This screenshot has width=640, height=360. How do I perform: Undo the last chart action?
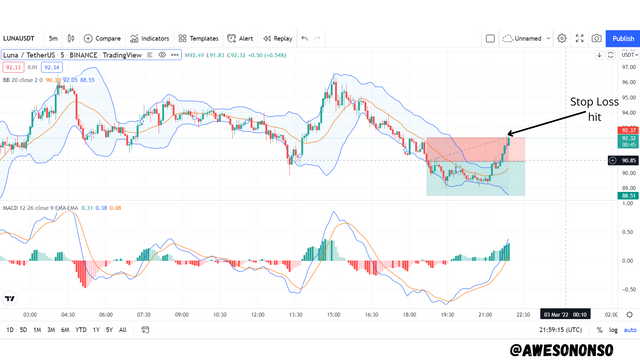(304, 38)
